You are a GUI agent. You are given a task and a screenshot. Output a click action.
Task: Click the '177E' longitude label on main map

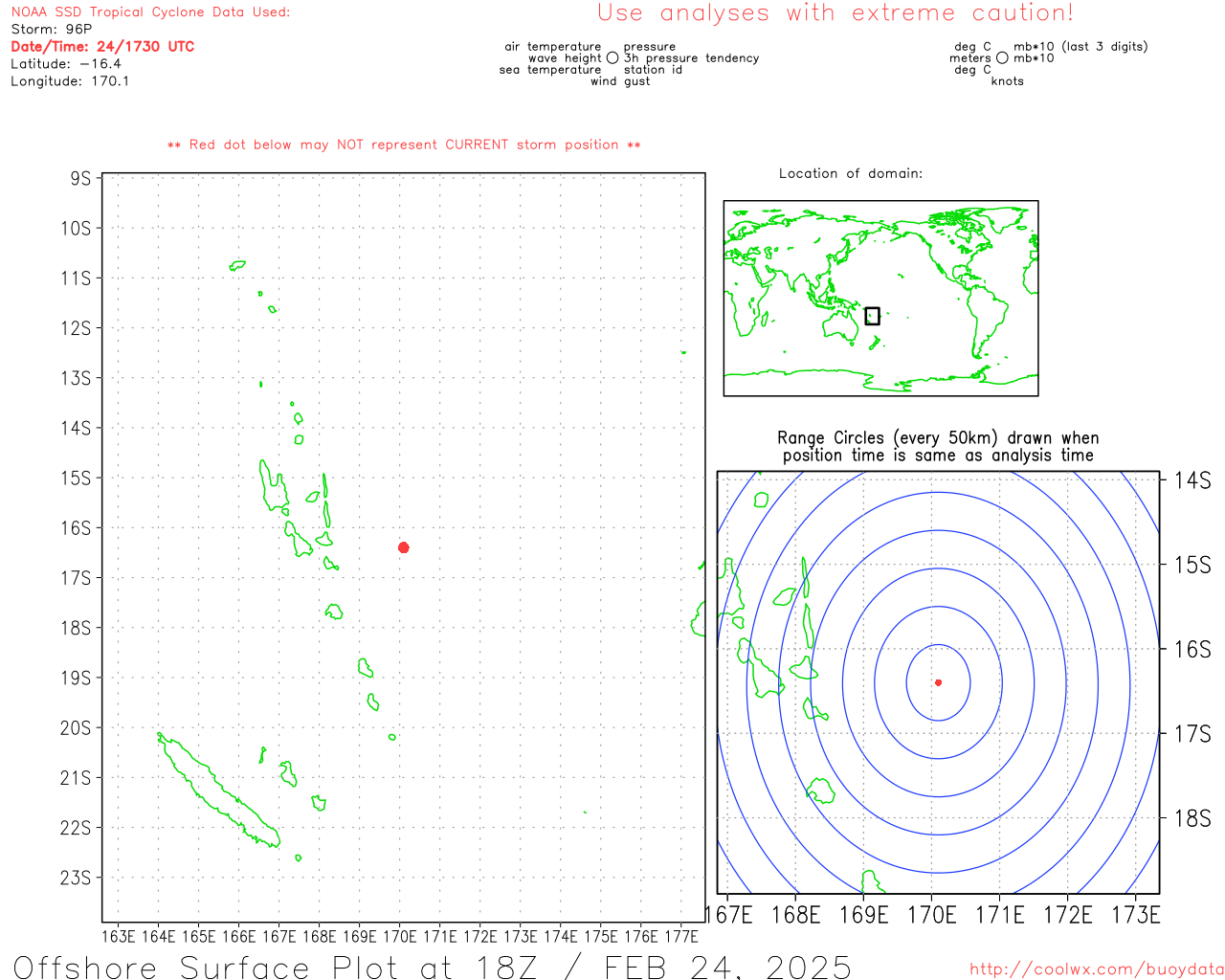[x=681, y=936]
